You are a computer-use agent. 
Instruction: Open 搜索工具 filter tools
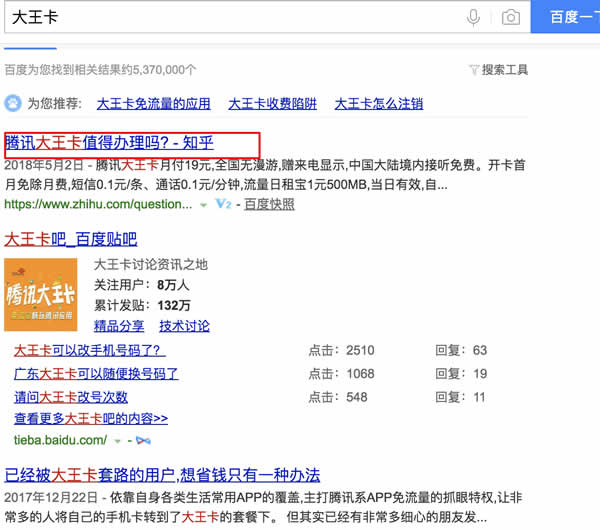click(x=498, y=70)
